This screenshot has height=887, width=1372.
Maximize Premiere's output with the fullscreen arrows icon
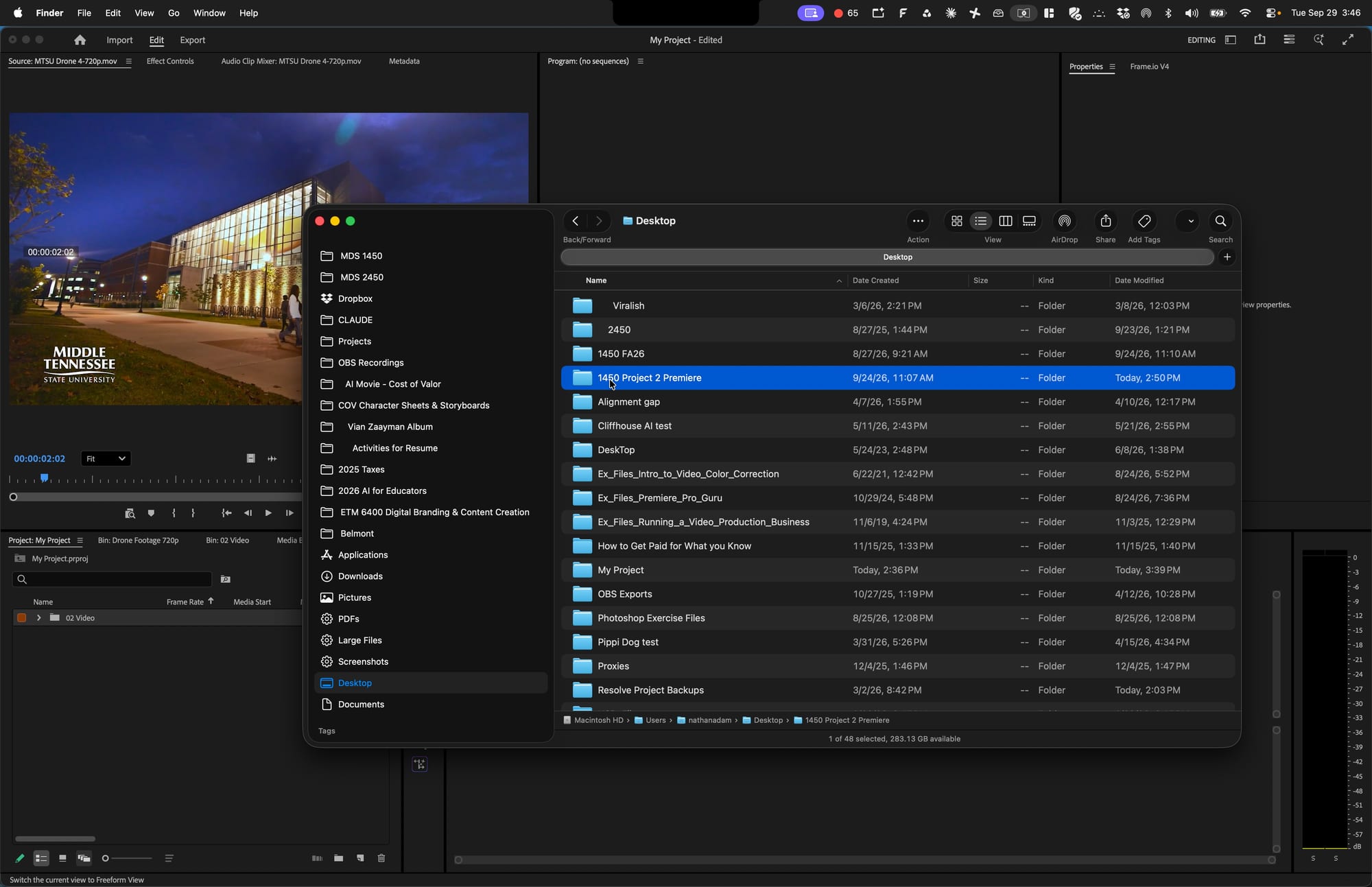click(1348, 40)
